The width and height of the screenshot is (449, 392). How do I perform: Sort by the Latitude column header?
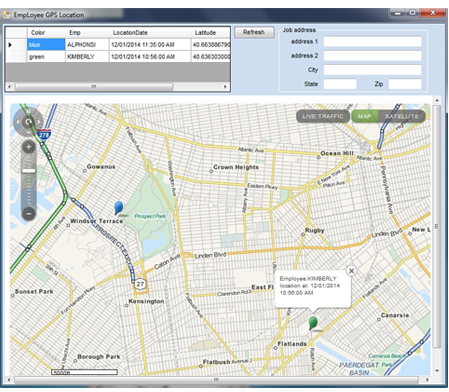click(x=210, y=33)
